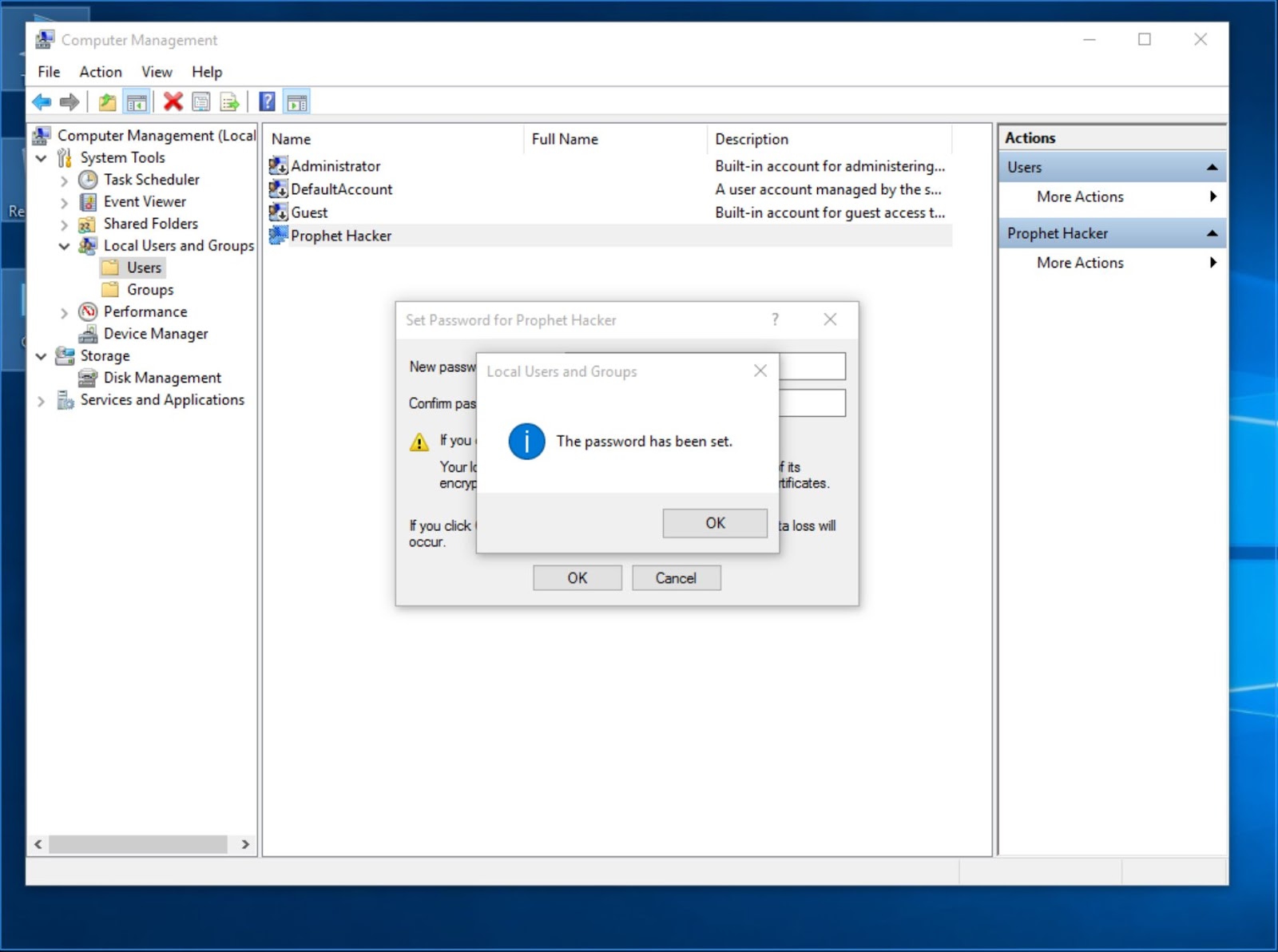Click Cancel in the Set Password dialog

[x=676, y=577]
